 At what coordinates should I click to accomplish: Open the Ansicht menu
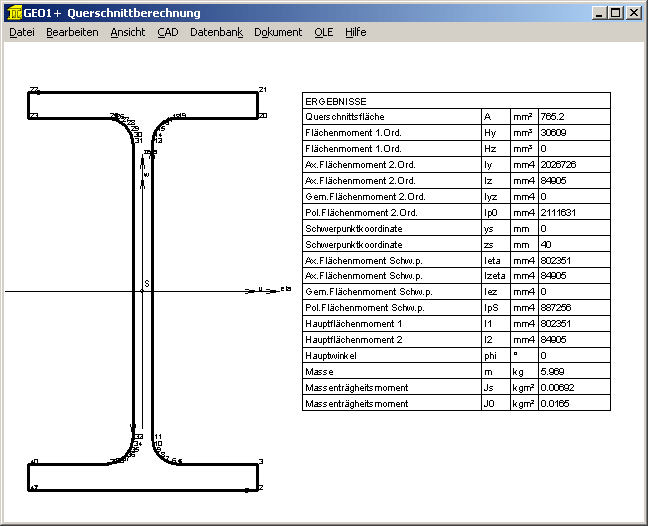click(x=127, y=32)
